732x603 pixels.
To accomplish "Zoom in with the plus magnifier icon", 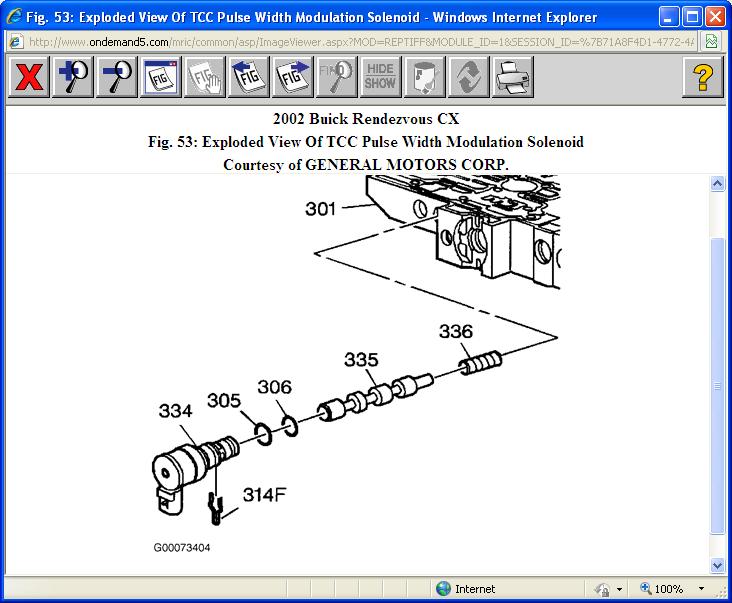I will click(73, 77).
